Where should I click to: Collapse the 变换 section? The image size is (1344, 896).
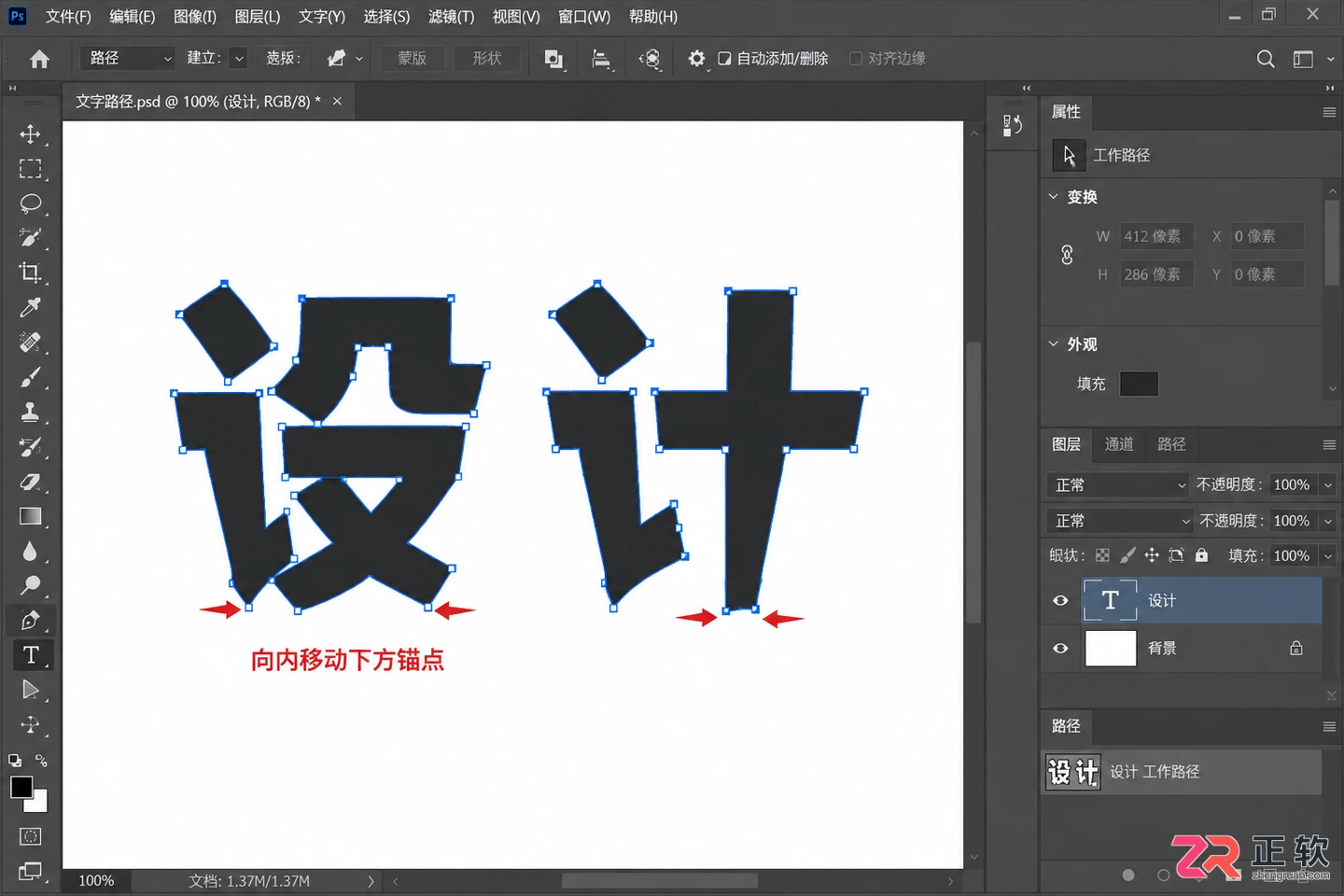[1054, 196]
